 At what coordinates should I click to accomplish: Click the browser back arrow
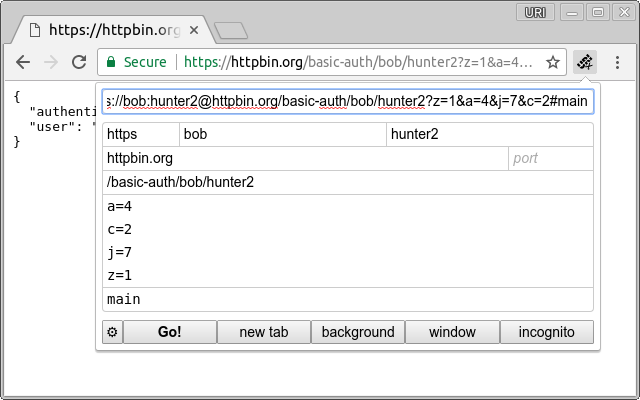tap(23, 62)
